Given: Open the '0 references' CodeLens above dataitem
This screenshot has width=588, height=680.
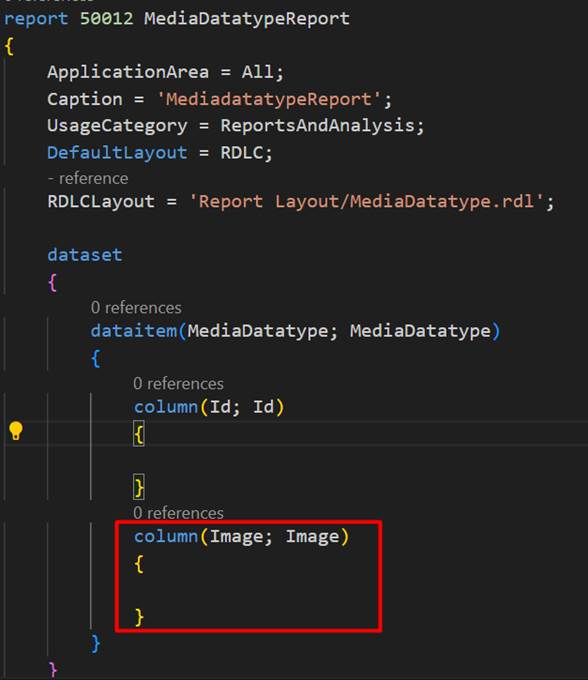Looking at the screenshot, I should pyautogui.click(x=136, y=308).
